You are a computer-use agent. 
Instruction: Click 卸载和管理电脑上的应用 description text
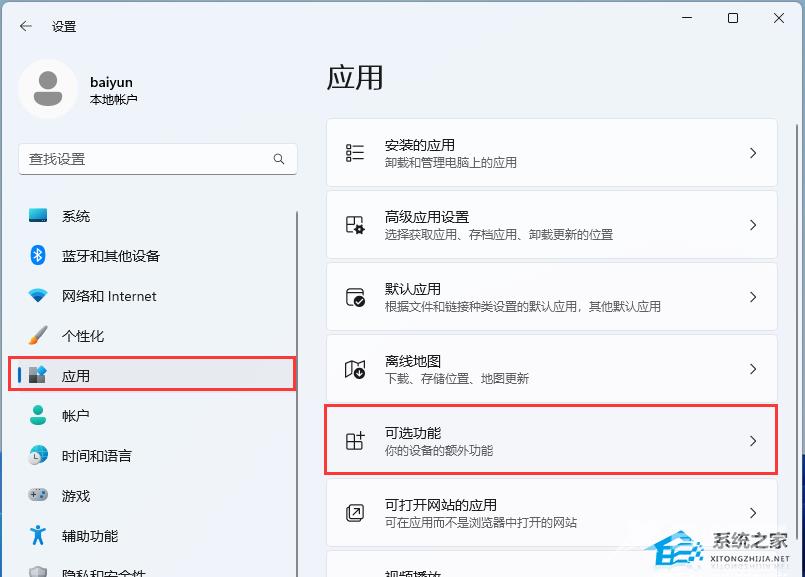pos(451,163)
